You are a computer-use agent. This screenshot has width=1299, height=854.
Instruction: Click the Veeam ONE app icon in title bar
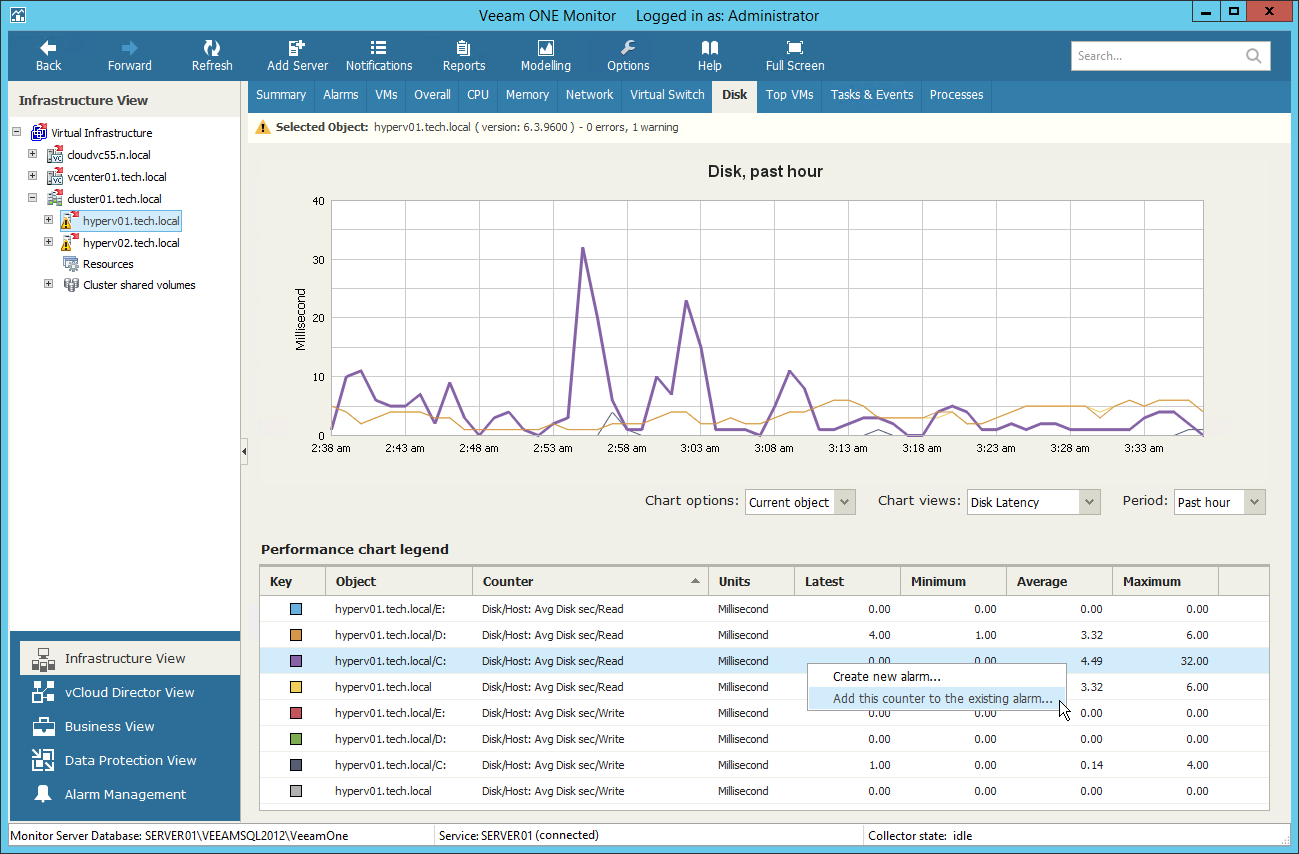tap(18, 15)
